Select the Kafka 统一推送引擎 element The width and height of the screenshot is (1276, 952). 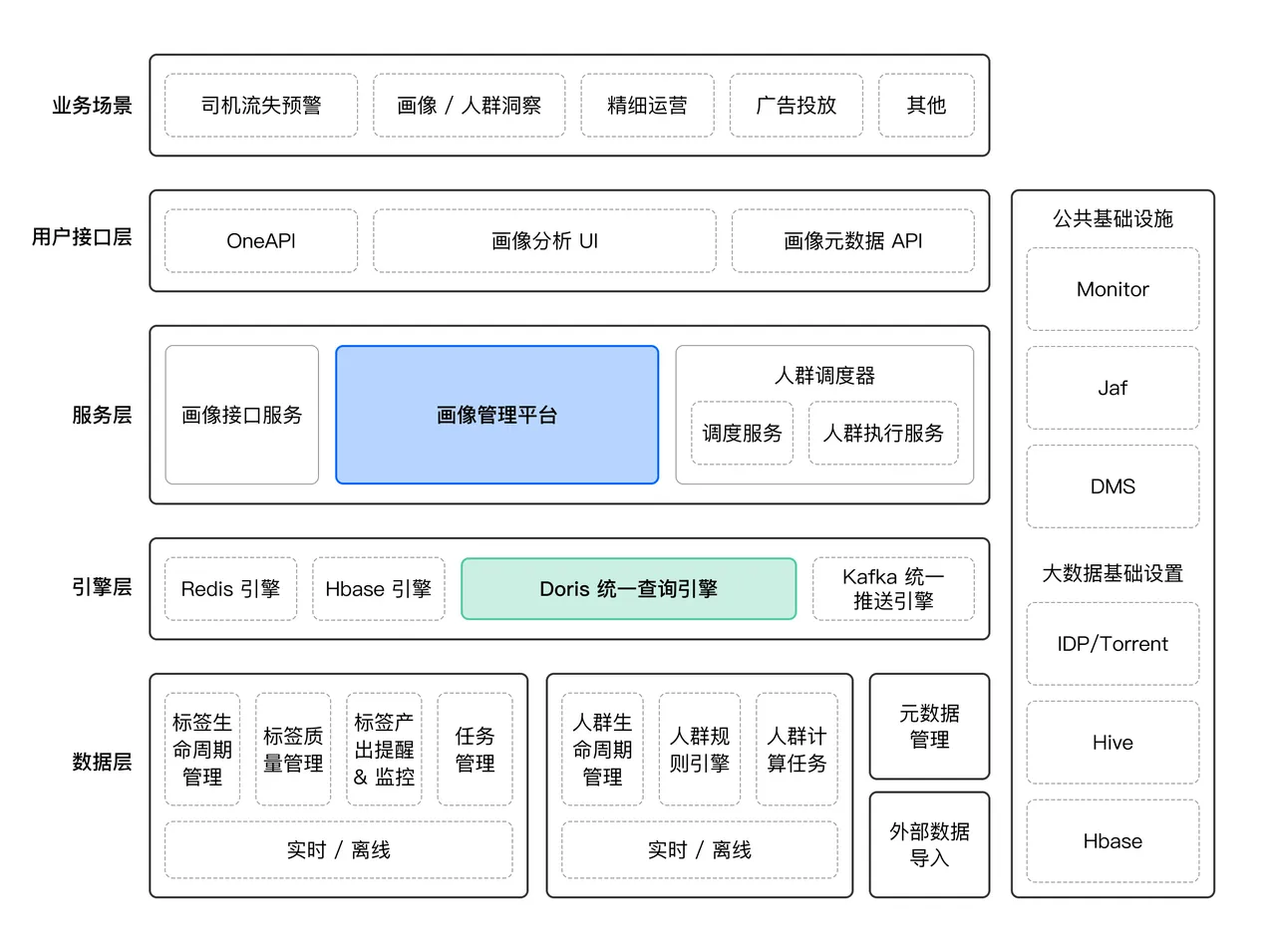coord(894,588)
